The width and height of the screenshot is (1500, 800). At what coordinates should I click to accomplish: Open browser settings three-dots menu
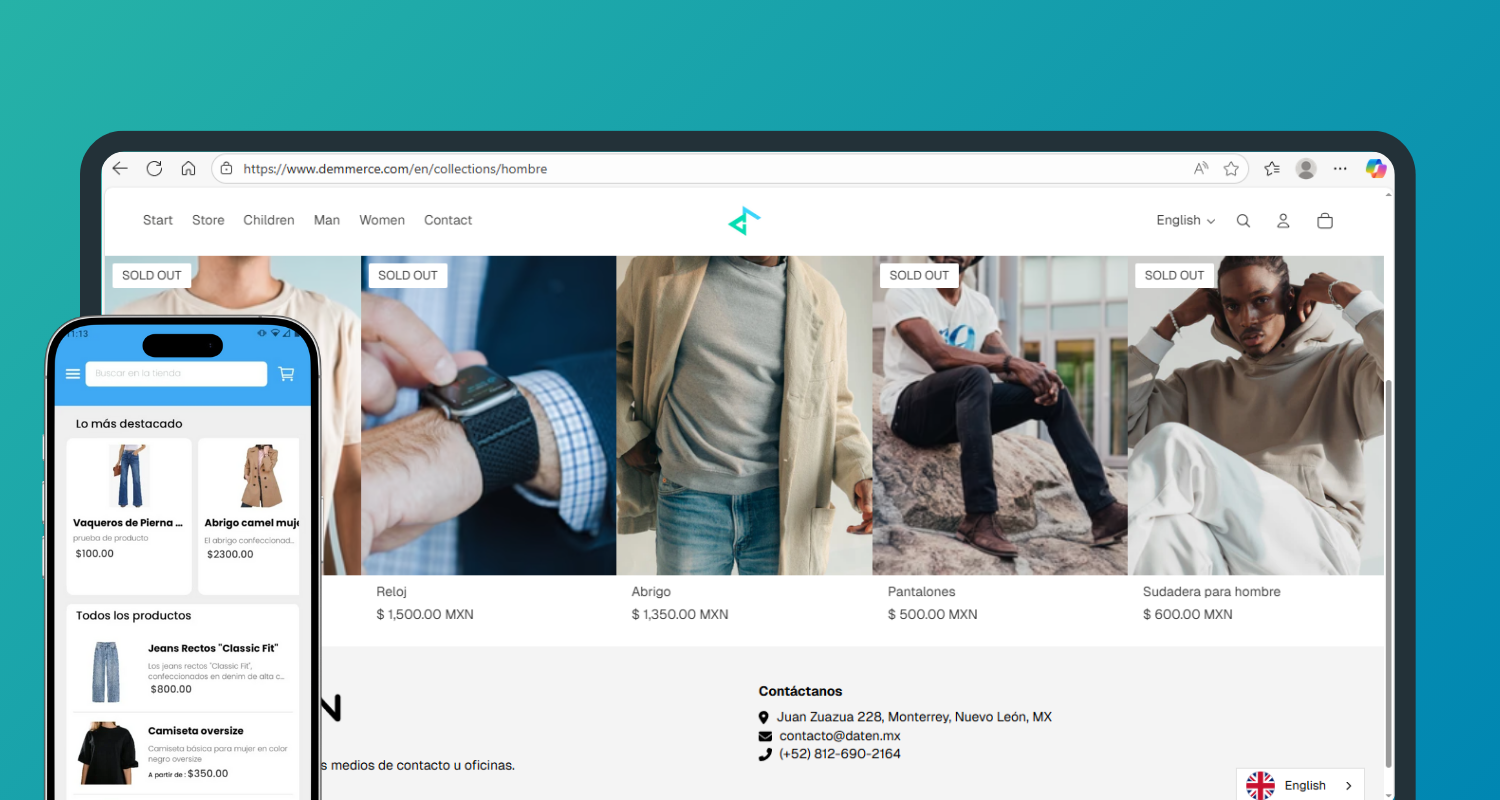tap(1340, 169)
